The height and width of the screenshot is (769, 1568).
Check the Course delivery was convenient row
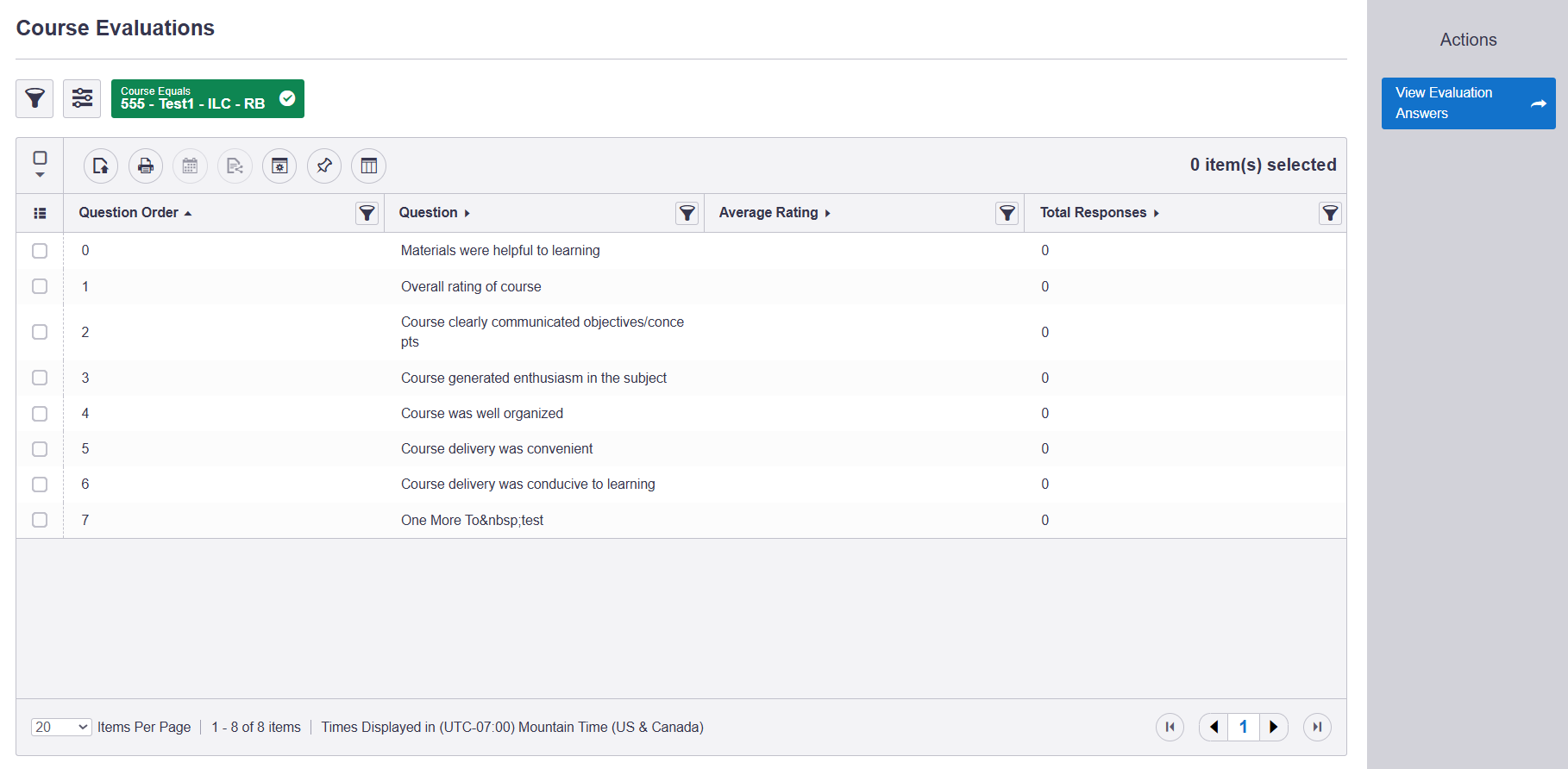coord(40,449)
